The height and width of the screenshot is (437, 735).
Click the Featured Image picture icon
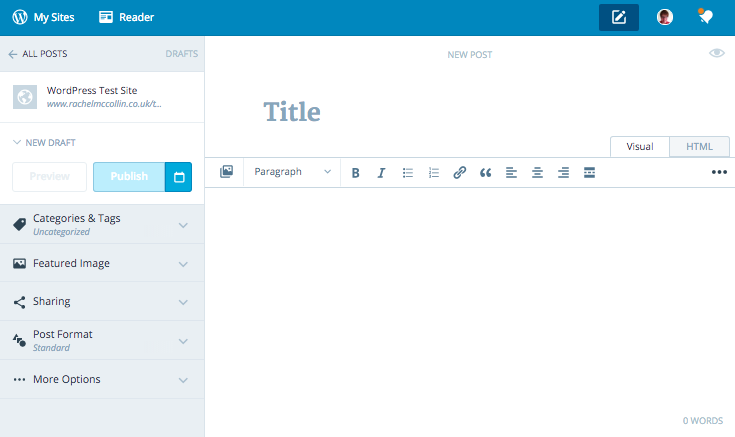pos(19,264)
